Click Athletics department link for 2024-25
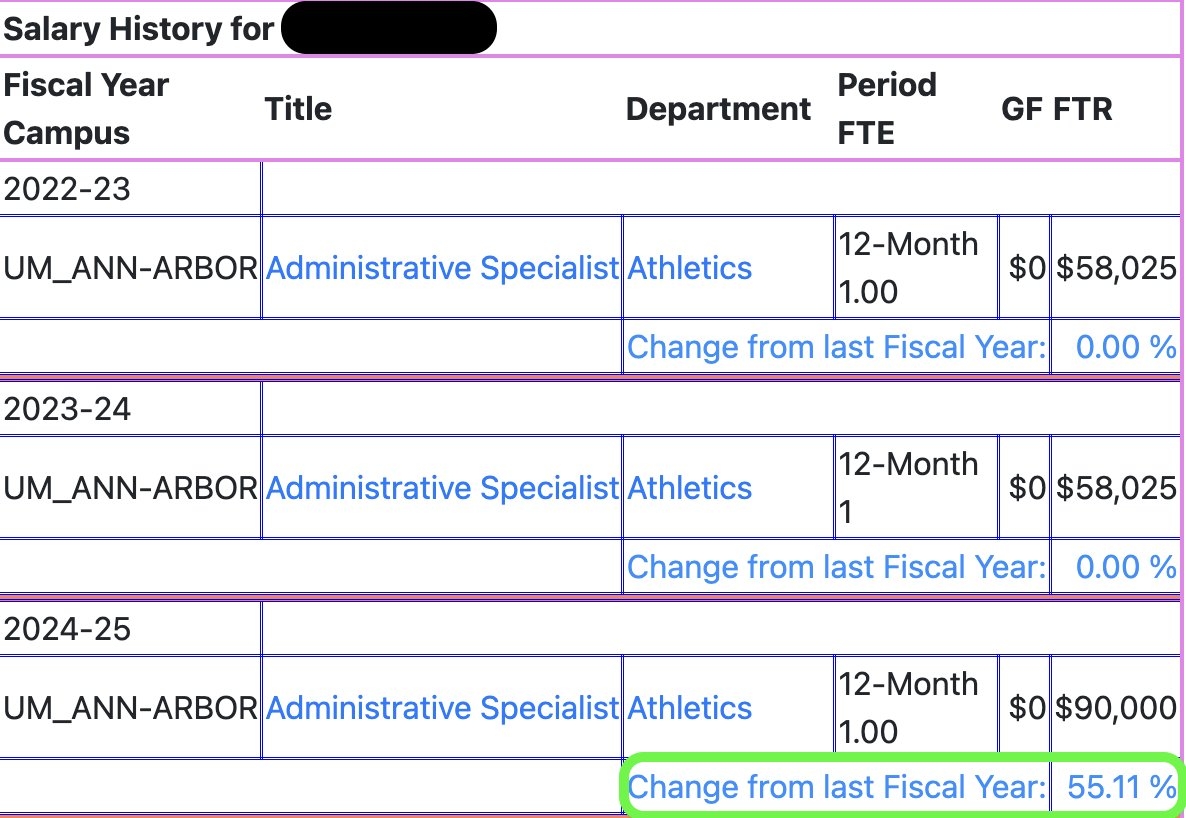This screenshot has width=1186, height=818. click(x=689, y=708)
